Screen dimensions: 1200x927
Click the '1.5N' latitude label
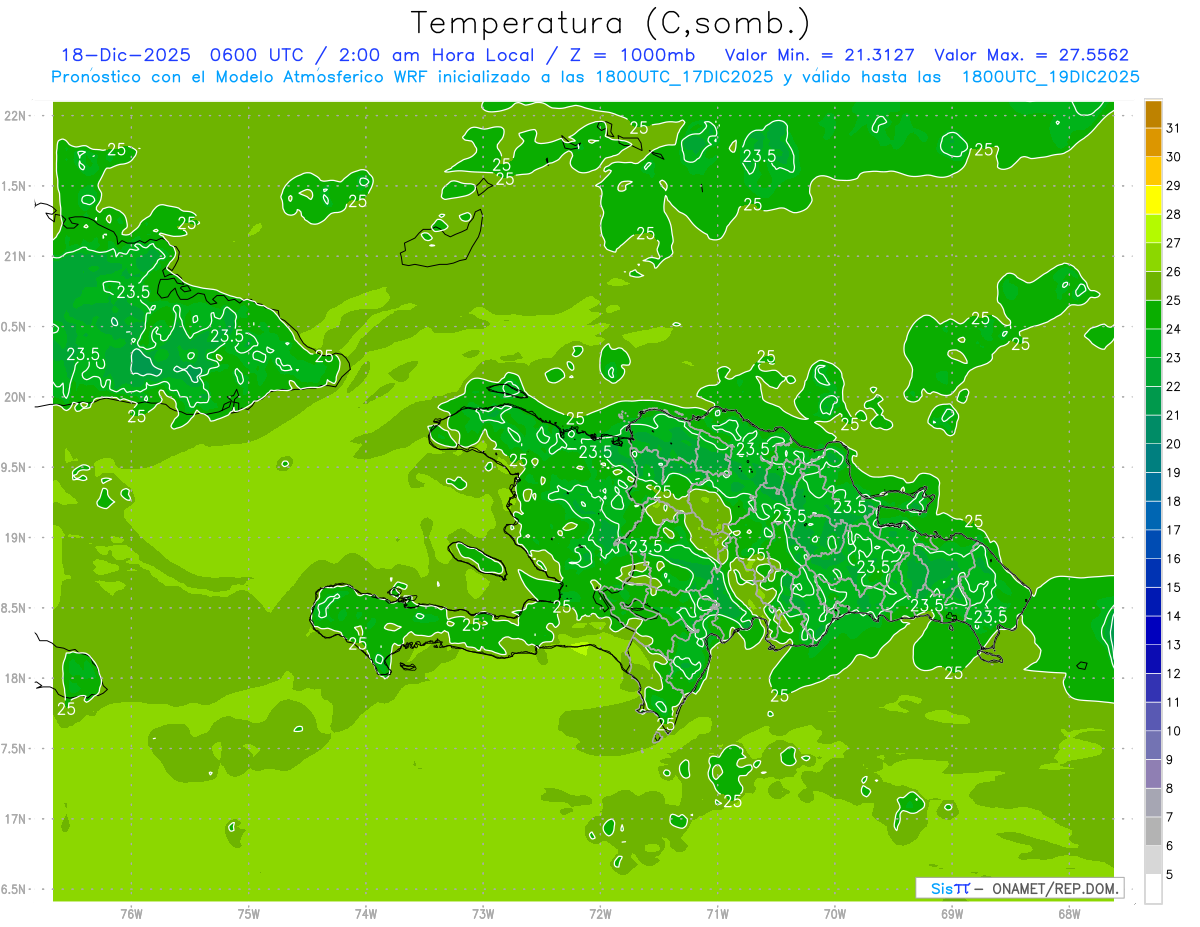pyautogui.click(x=14, y=186)
